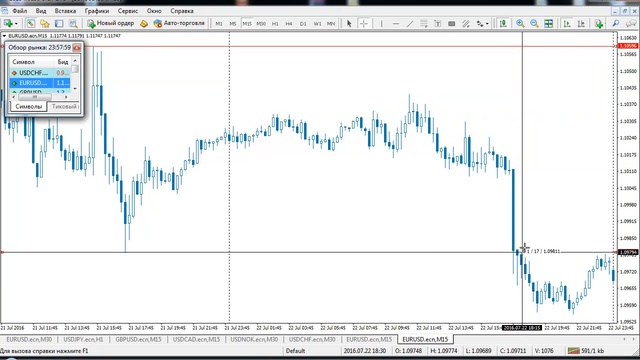Toggle the Strategy Tester icon
640x360 pixels.
tap(73, 24)
